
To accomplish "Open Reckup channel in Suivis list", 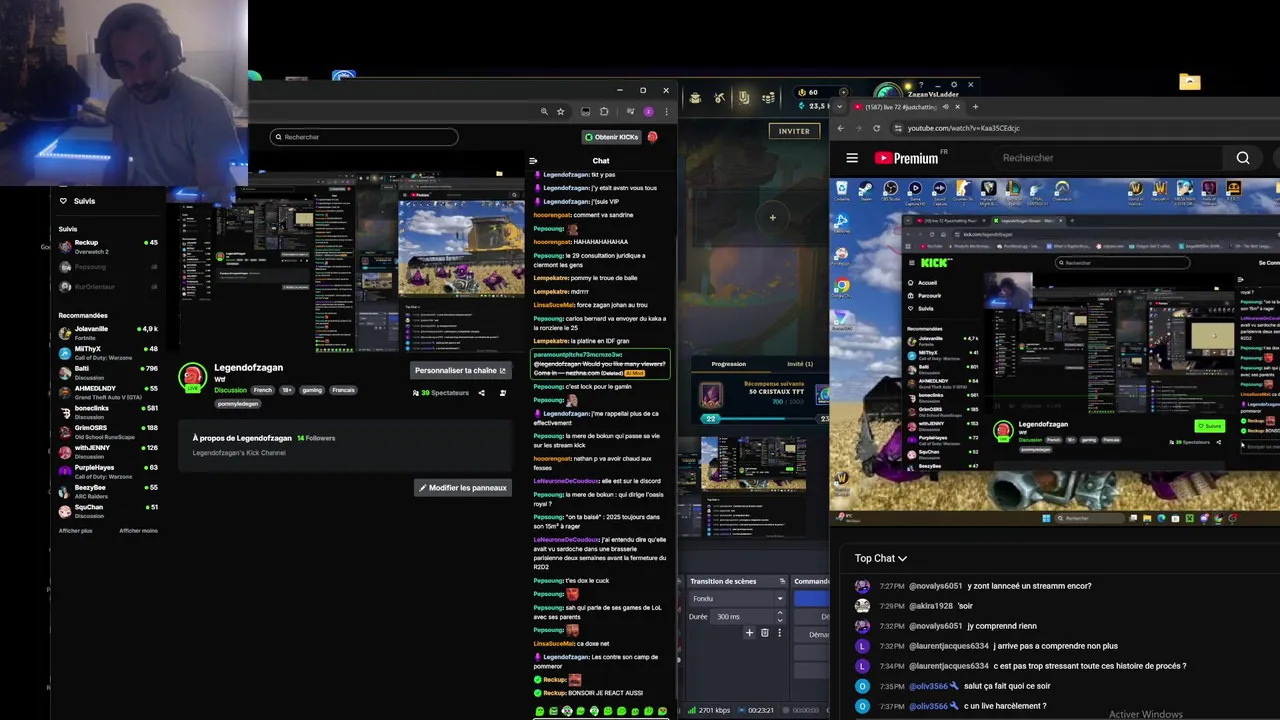I will click(x=108, y=246).
